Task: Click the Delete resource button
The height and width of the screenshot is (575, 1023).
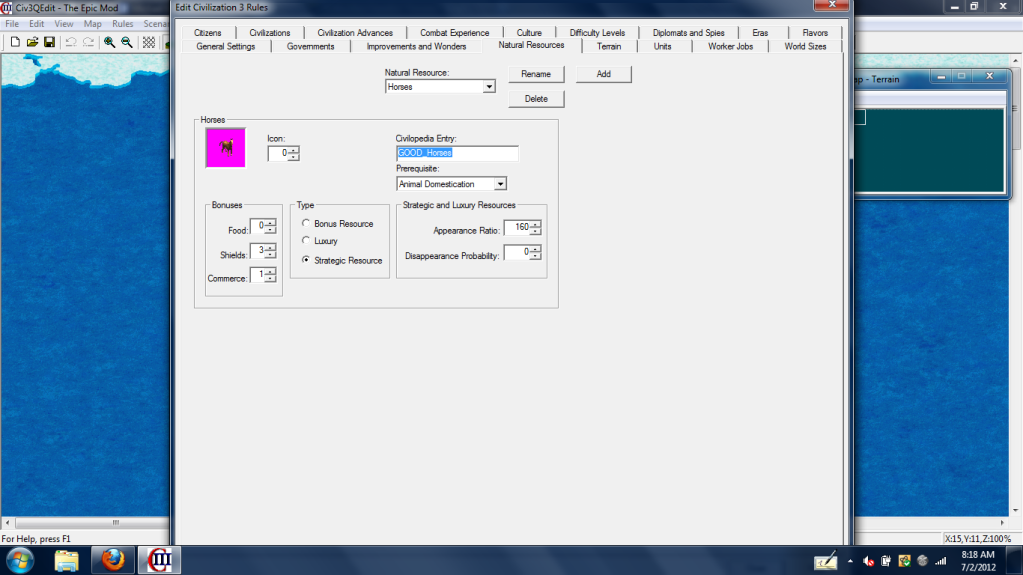Action: (x=536, y=99)
